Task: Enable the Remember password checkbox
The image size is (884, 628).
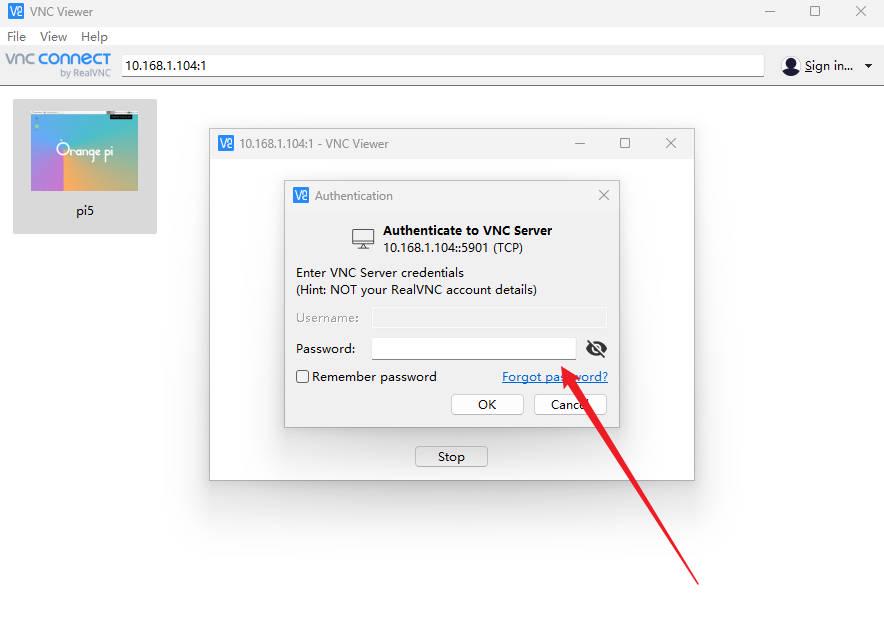Action: pos(303,377)
